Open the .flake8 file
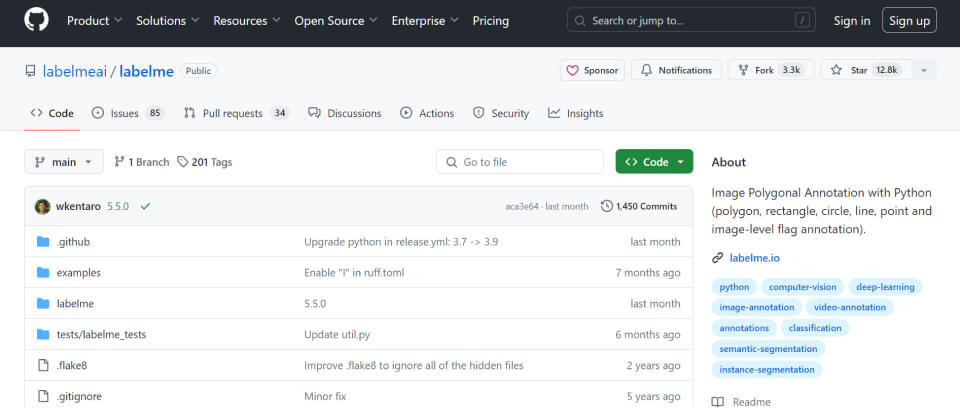Viewport: 960px width, 408px height. 72,366
